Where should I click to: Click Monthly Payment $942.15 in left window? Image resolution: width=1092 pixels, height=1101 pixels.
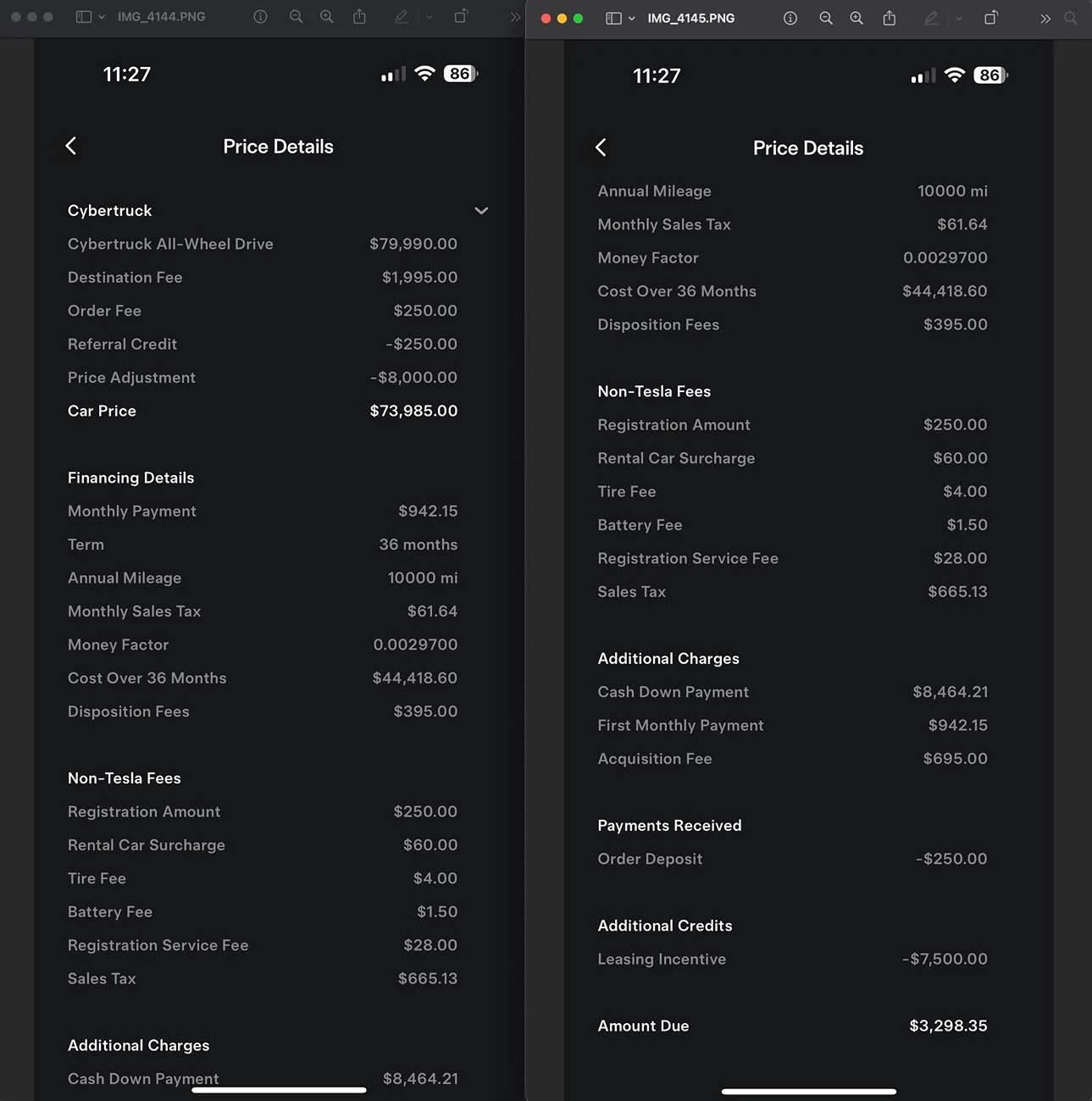point(263,511)
